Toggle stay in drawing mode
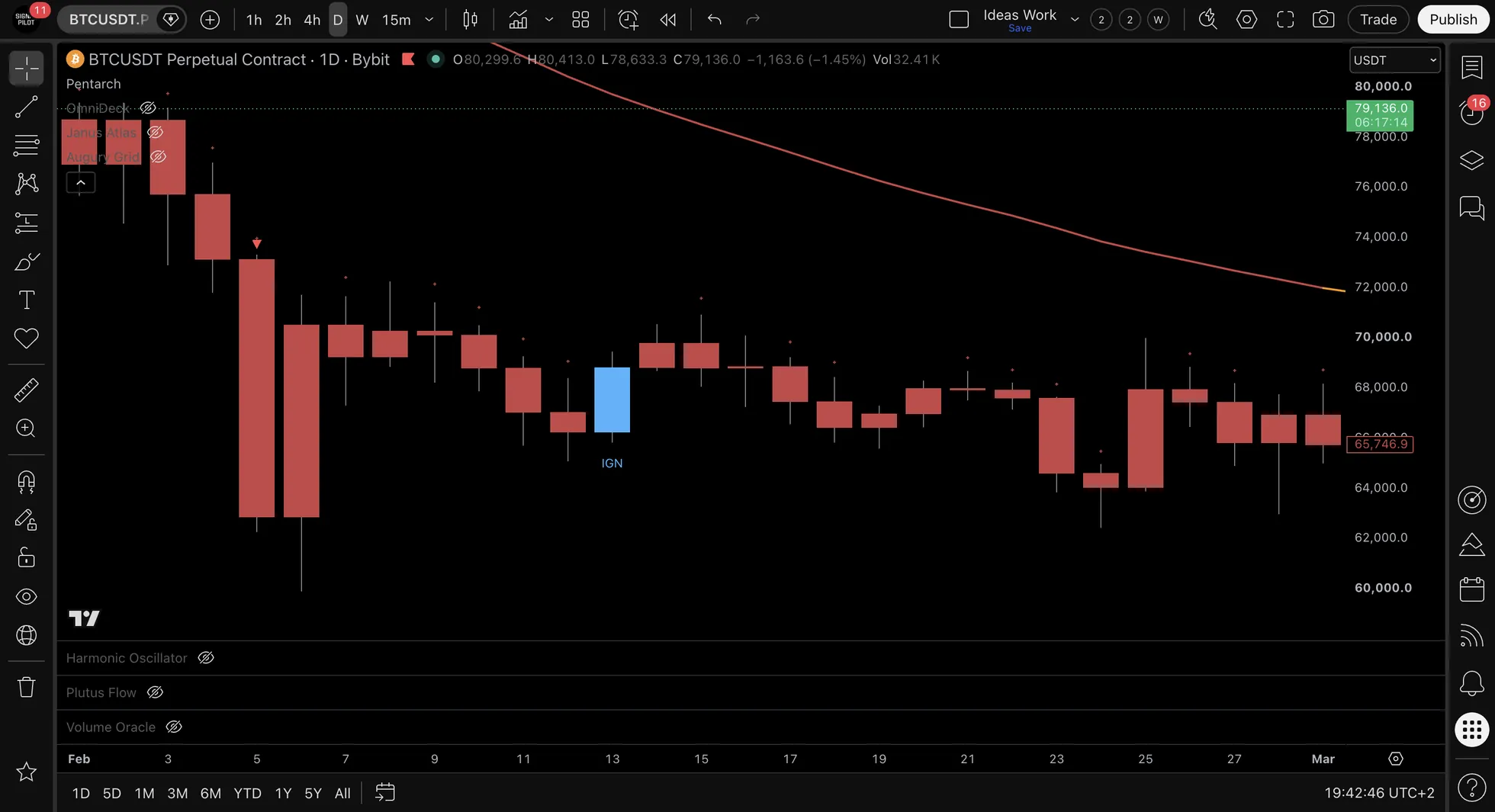This screenshot has width=1495, height=812. point(27,520)
